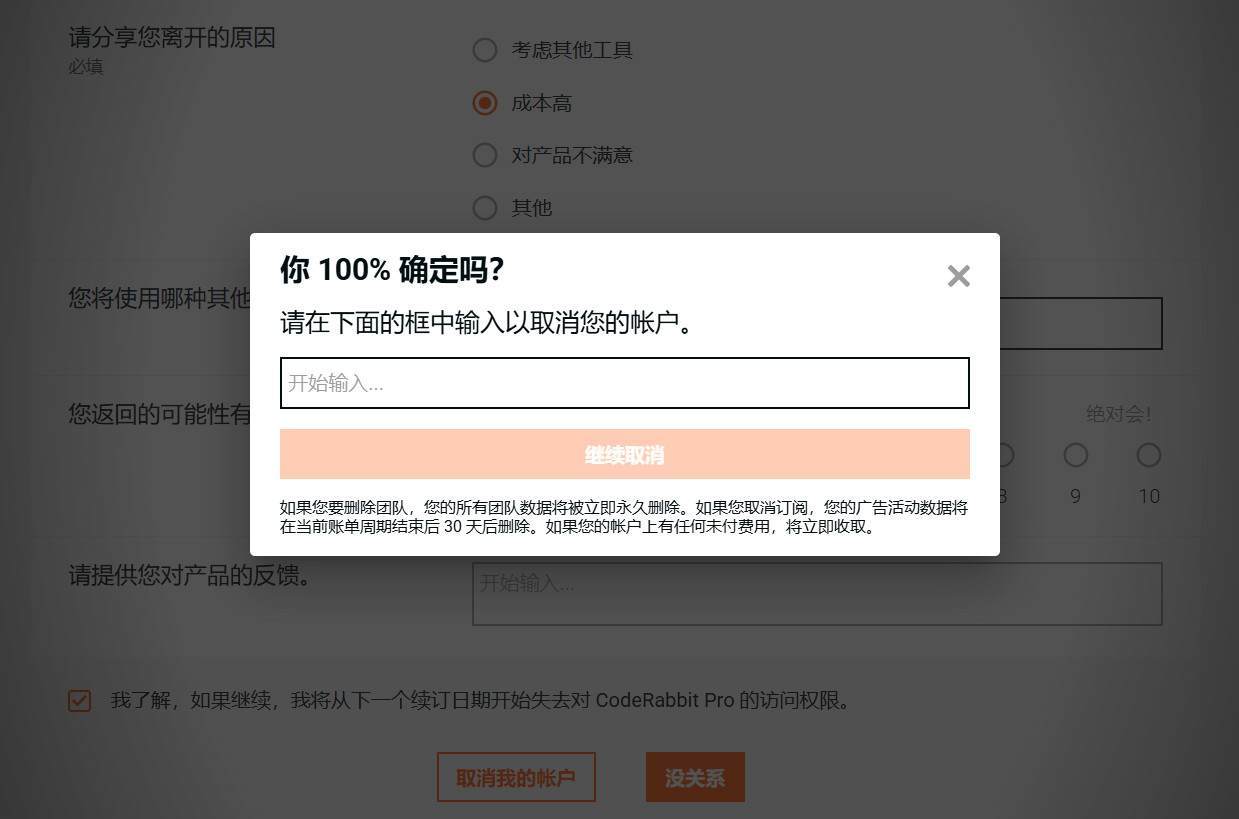This screenshot has width=1239, height=819.
Task: Click the '取消我的帐户' button
Action: pyautogui.click(x=516, y=777)
